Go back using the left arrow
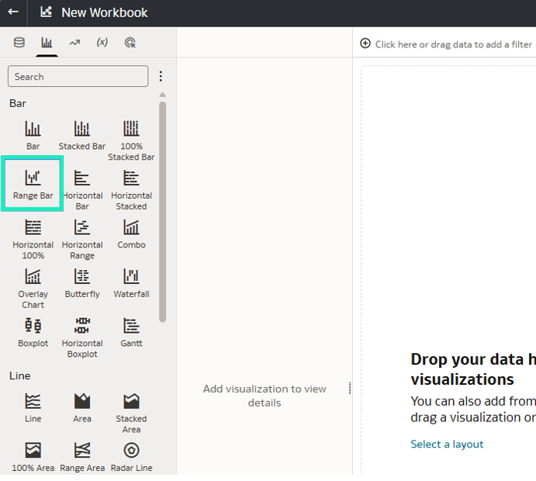 point(13,12)
